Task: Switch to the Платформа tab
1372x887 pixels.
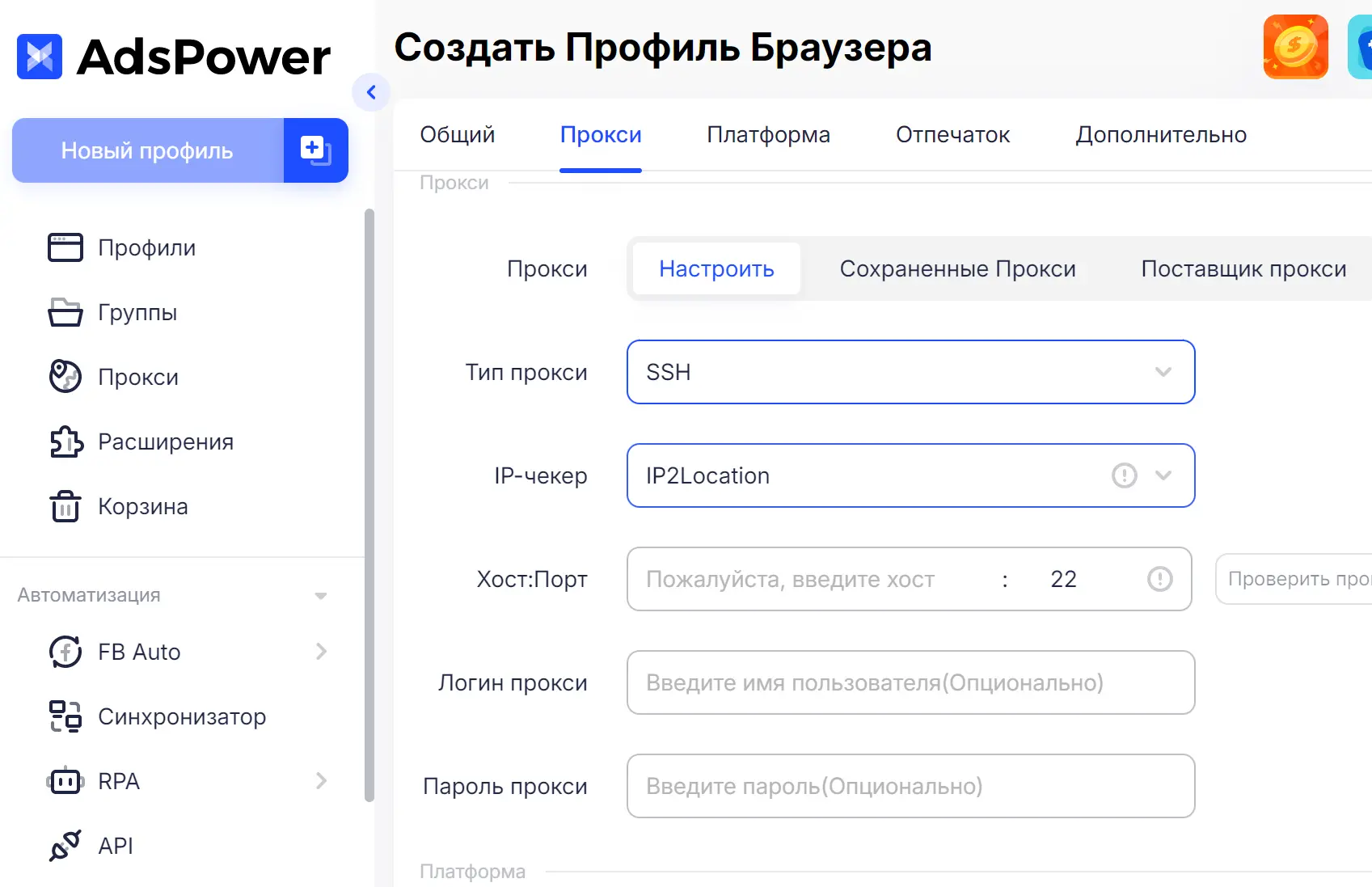Action: click(x=768, y=134)
